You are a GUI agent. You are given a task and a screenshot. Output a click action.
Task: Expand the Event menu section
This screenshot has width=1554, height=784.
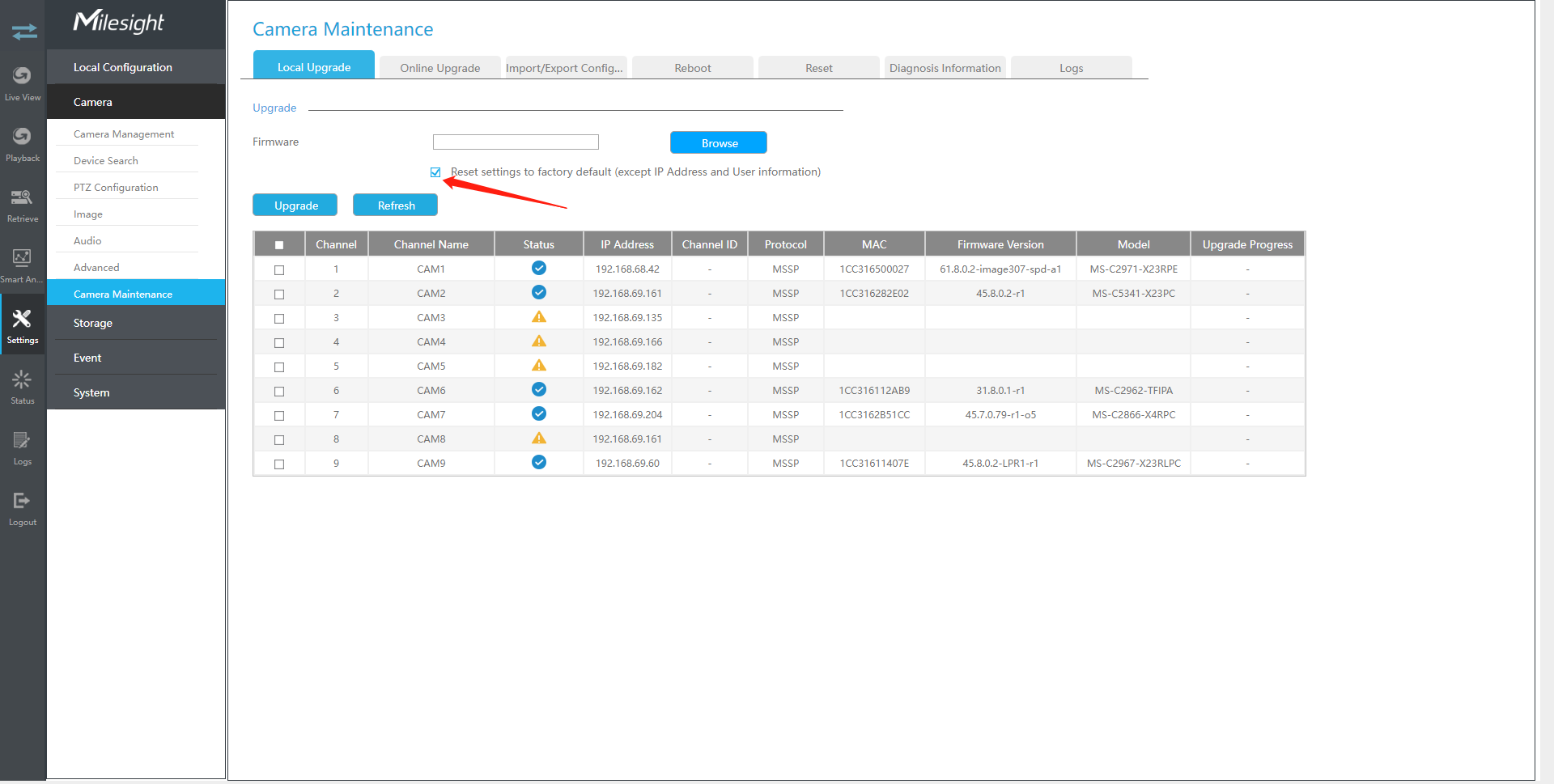point(135,358)
